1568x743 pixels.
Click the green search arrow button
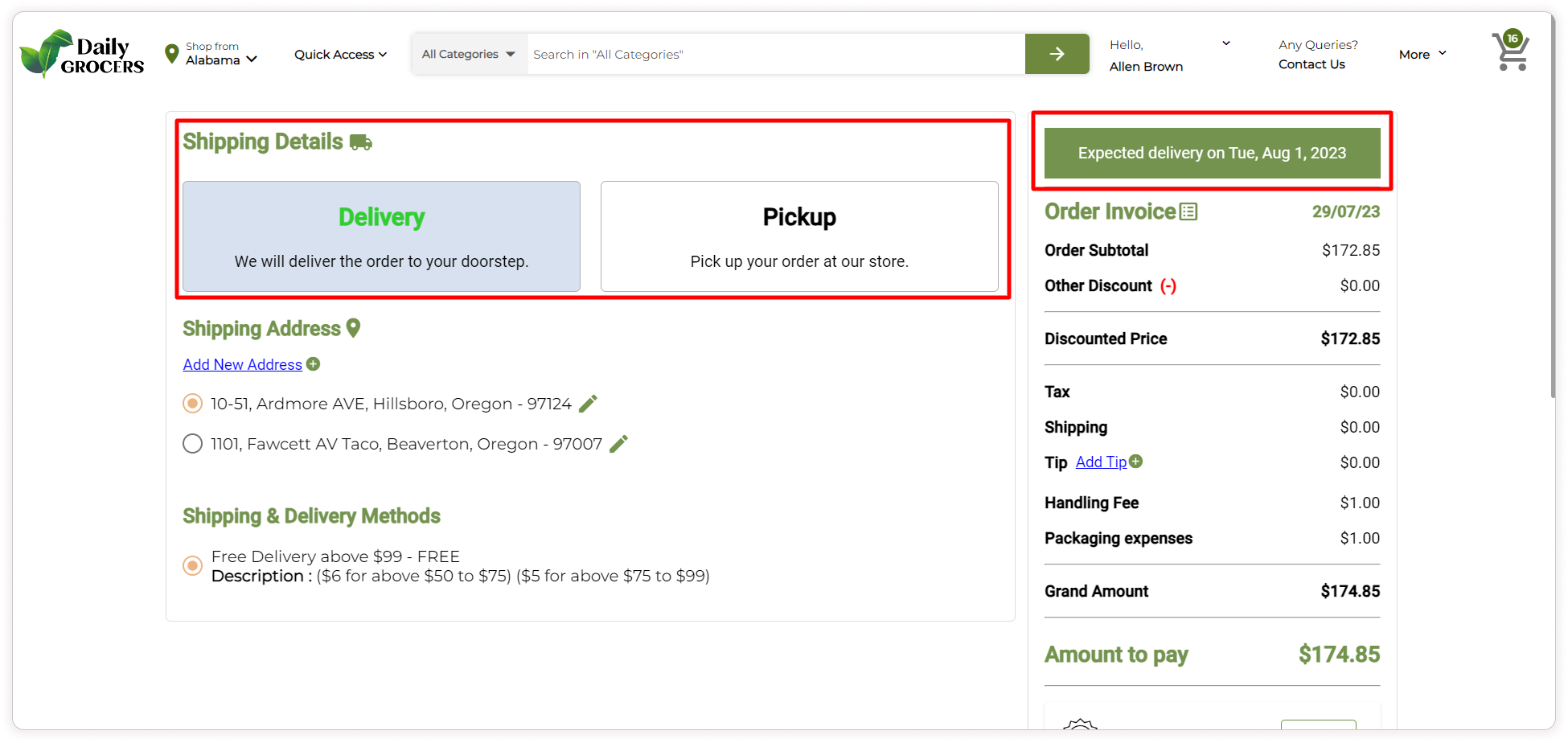coord(1057,54)
